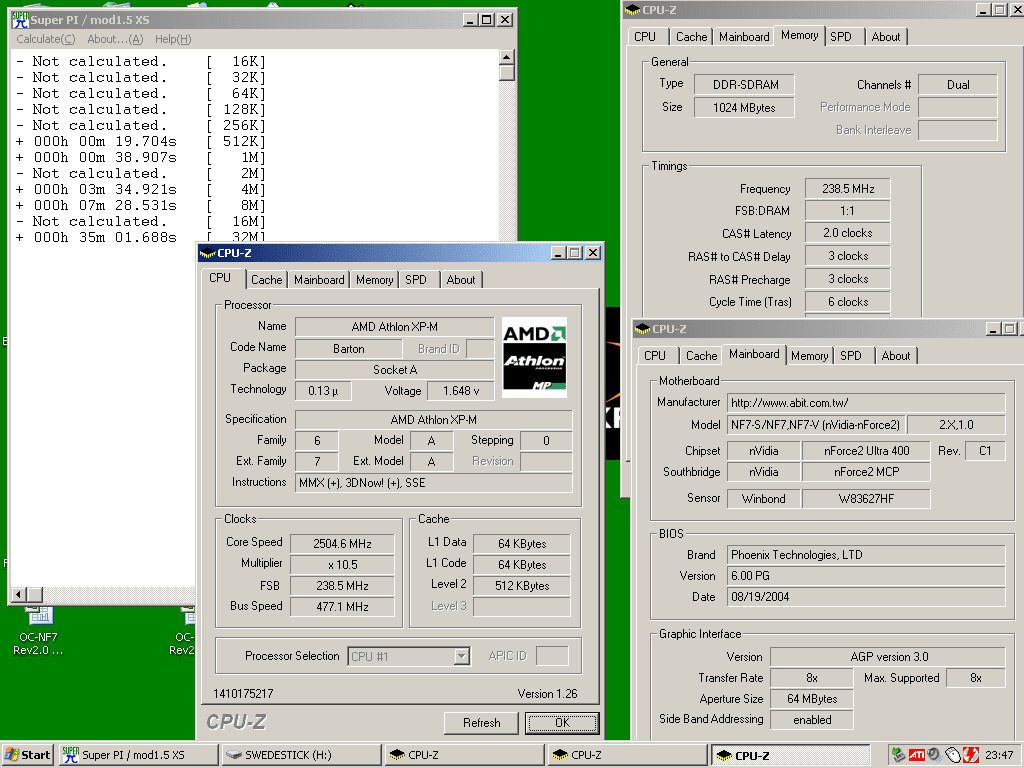
Task: Click the Channels # Dual value
Action: tap(958, 85)
